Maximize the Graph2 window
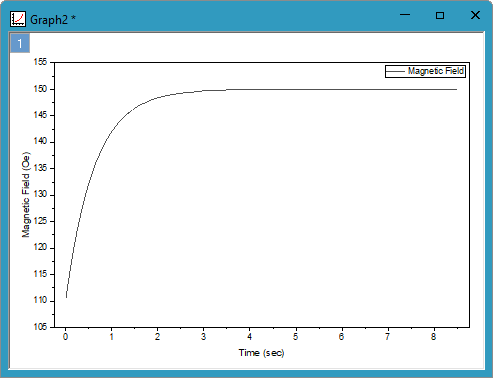This screenshot has height=378, width=493. (x=440, y=15)
